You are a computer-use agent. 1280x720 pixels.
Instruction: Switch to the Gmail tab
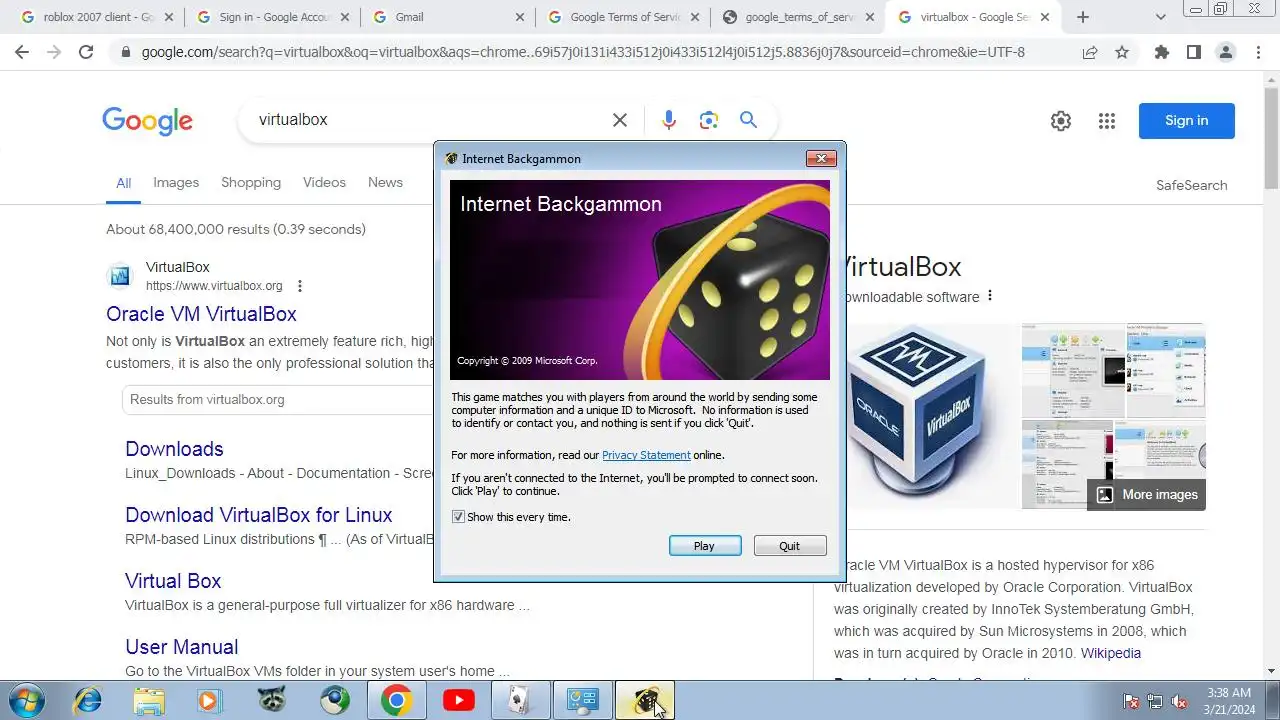pos(447,17)
